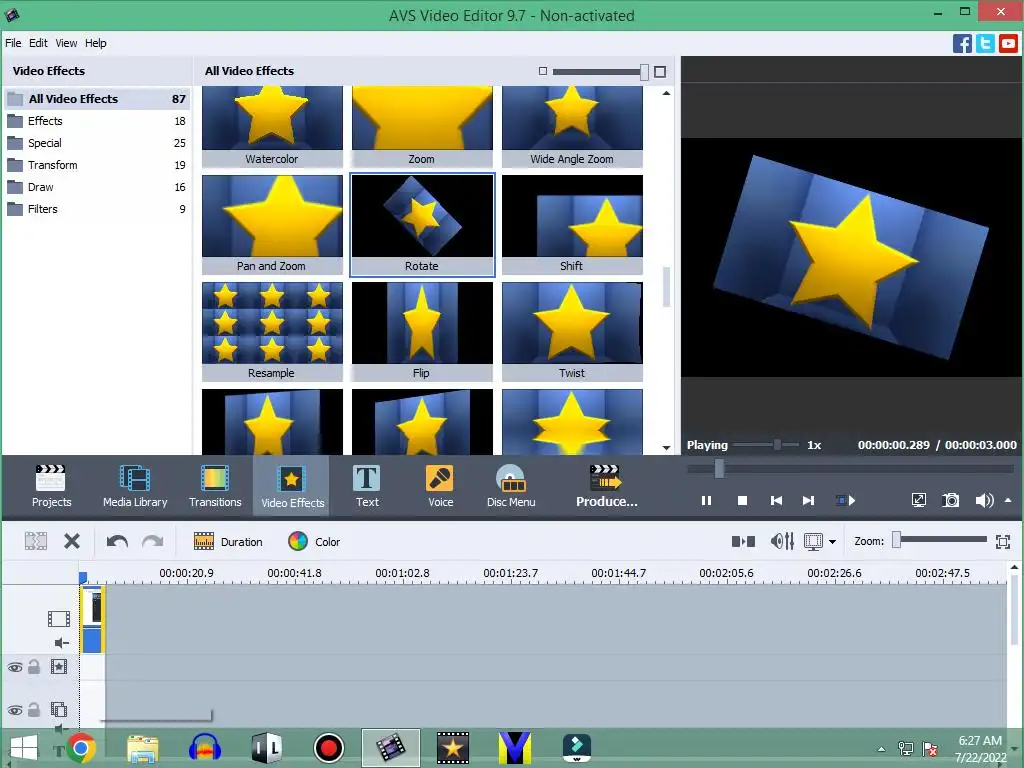Click the zoom to fit icon
1024x768 pixels.
pos(1003,541)
